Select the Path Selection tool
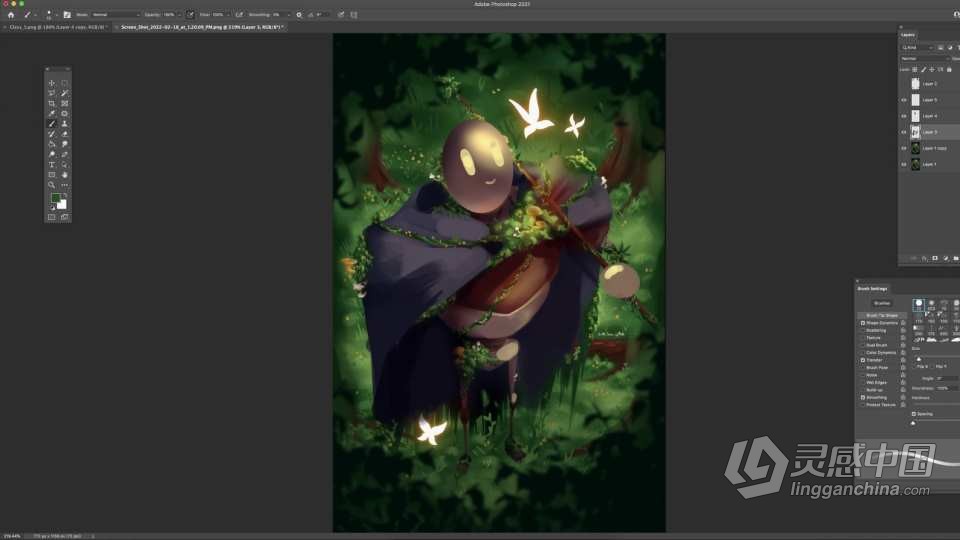The height and width of the screenshot is (540, 960). pos(64,164)
